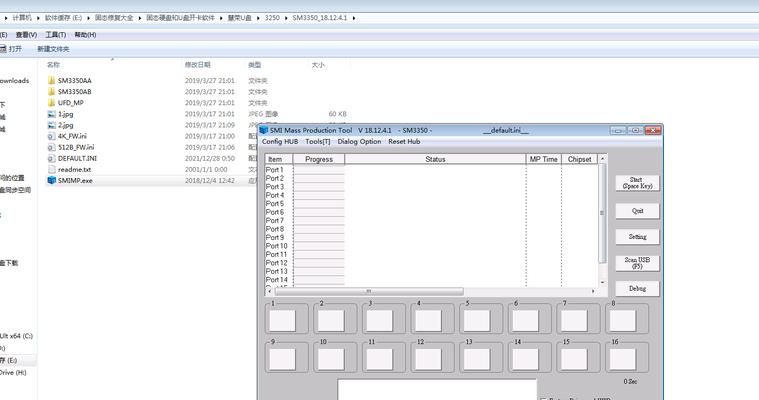This screenshot has height=400, width=759.
Task: Open the Config HUB menu
Action: pyautogui.click(x=280, y=141)
